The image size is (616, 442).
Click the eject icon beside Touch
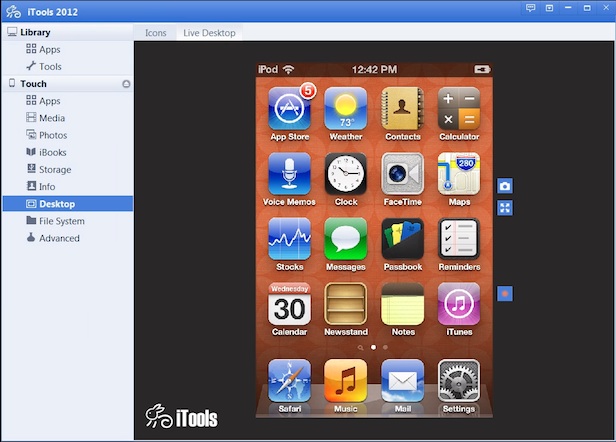pyautogui.click(x=126, y=84)
